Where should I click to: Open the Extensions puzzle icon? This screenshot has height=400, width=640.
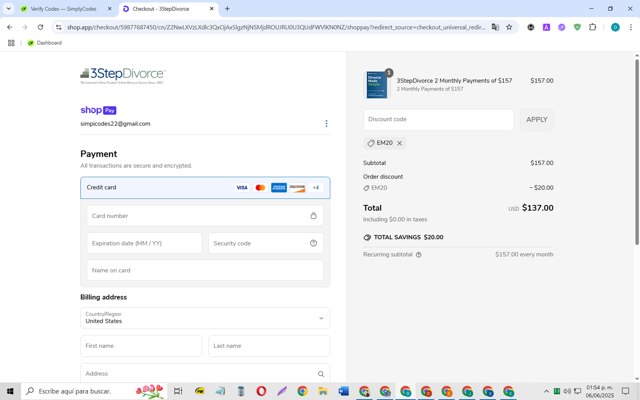coord(592,27)
